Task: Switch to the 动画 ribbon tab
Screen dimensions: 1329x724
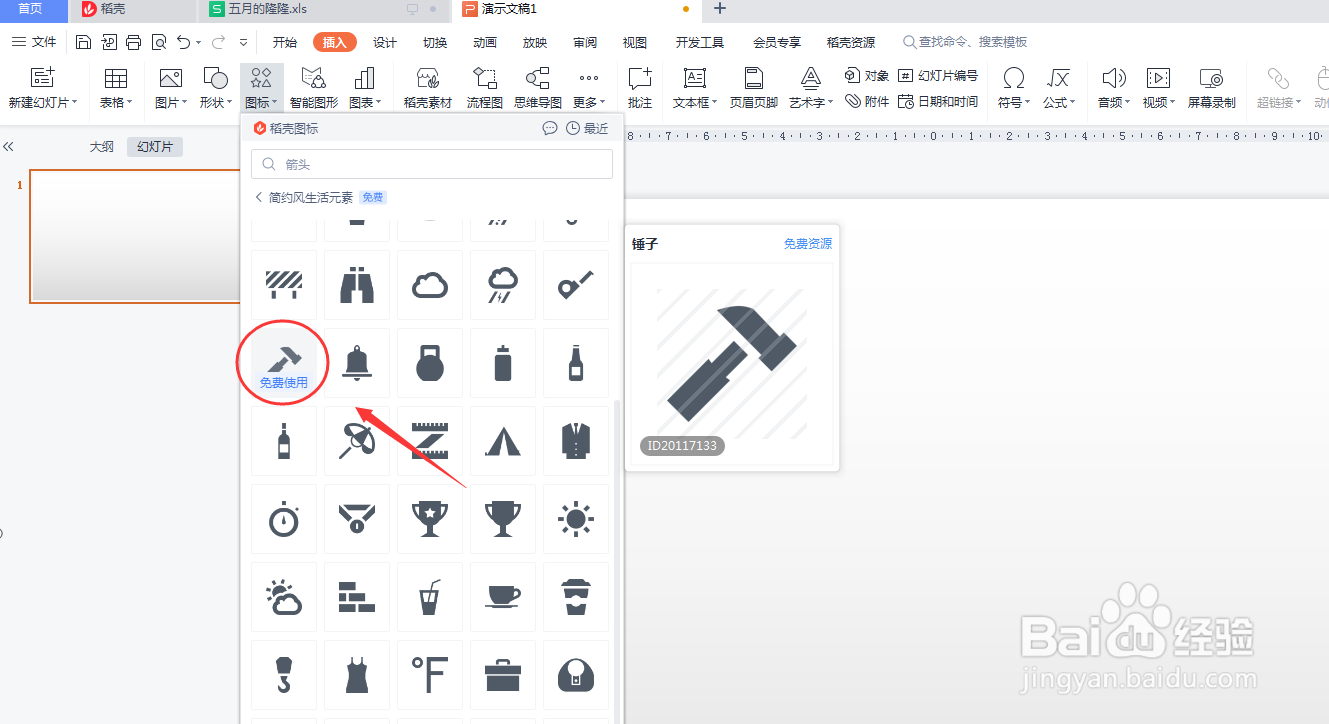Action: point(485,42)
